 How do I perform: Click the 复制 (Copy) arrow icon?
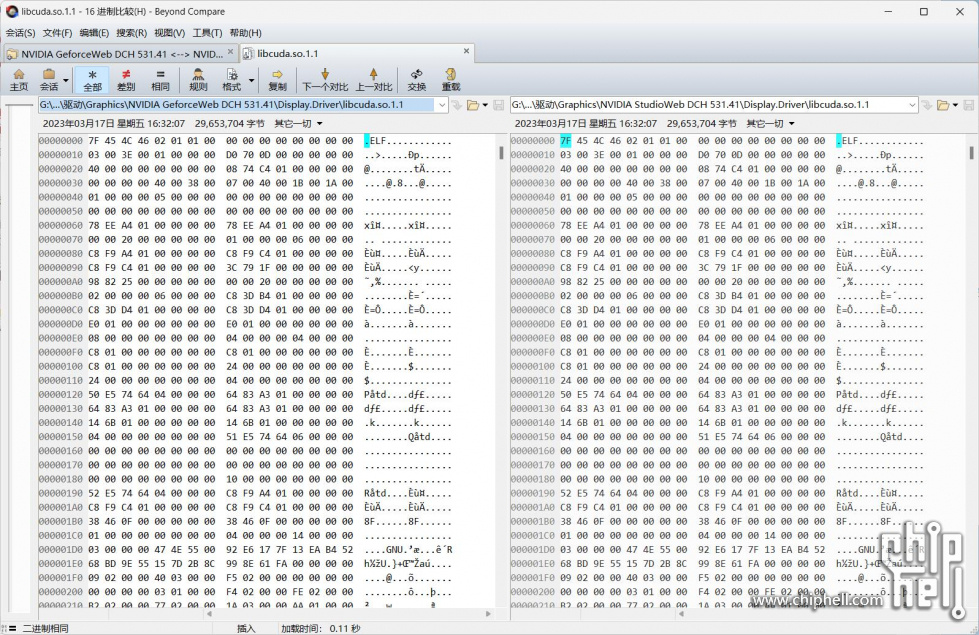pos(277,80)
